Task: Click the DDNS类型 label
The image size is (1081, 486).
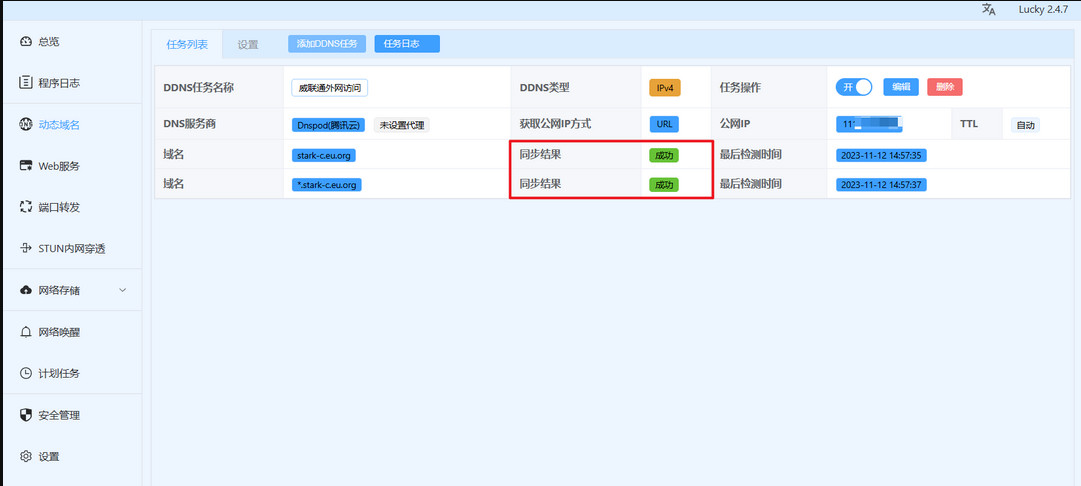Action: pyautogui.click(x=544, y=88)
